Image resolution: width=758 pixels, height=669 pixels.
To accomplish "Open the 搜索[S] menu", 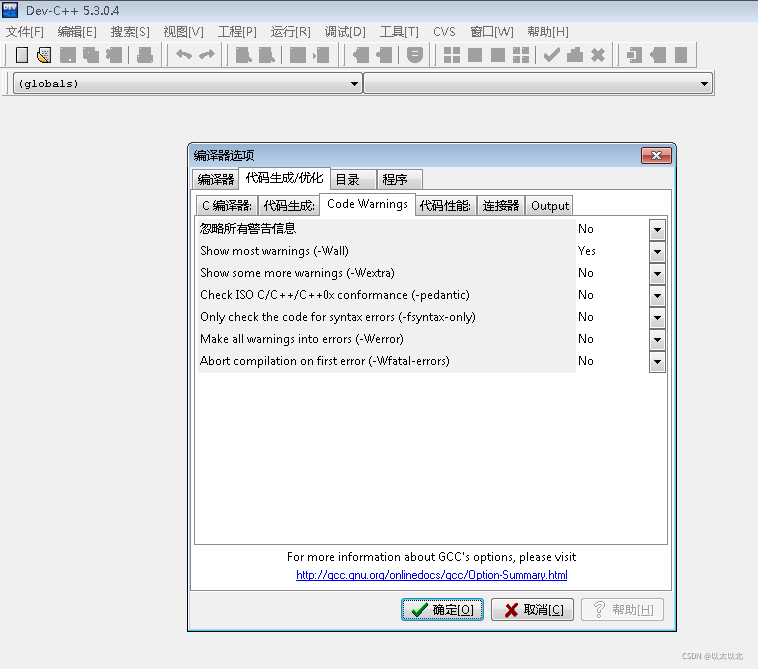I will (130, 32).
